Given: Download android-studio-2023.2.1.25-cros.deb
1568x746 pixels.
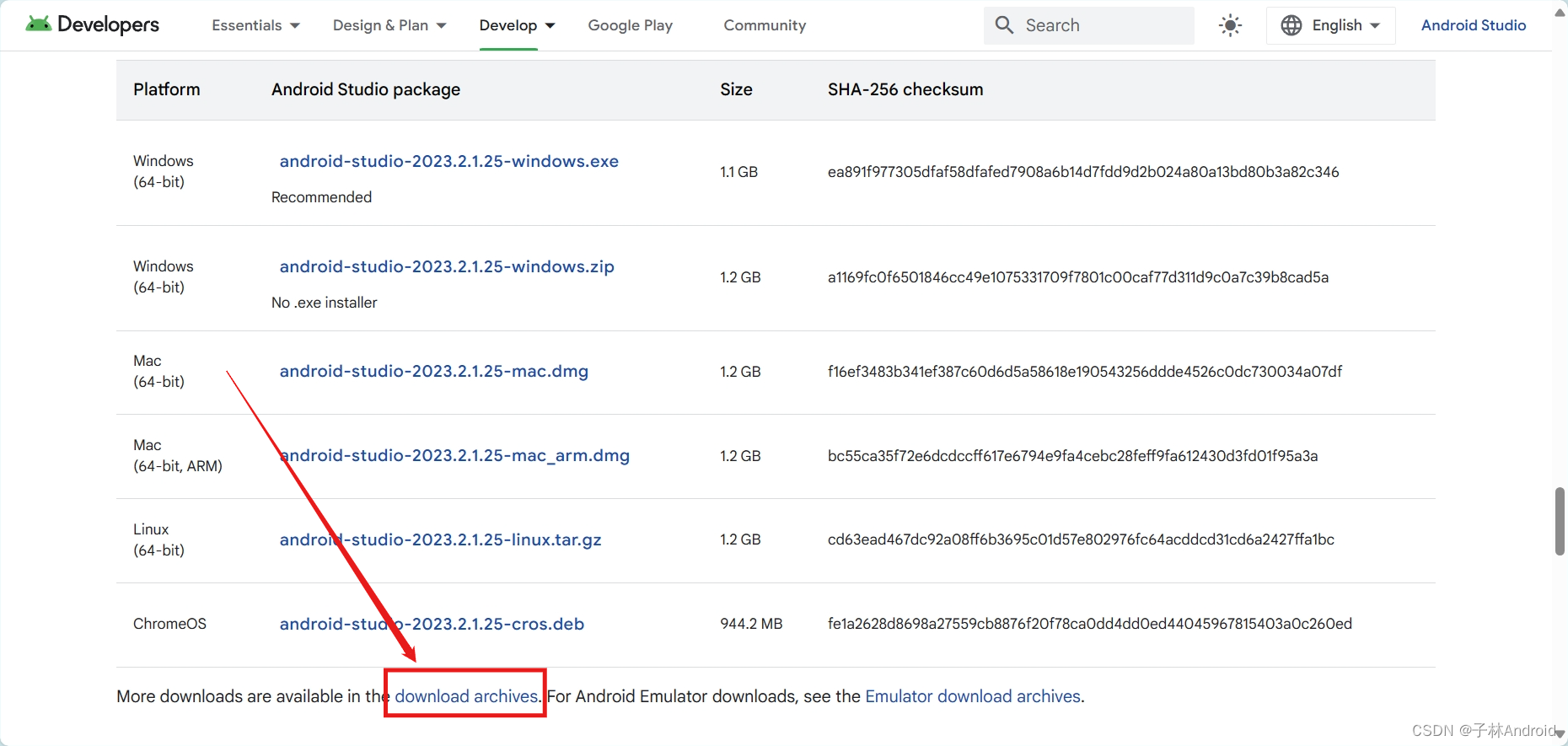Looking at the screenshot, I should pos(432,624).
